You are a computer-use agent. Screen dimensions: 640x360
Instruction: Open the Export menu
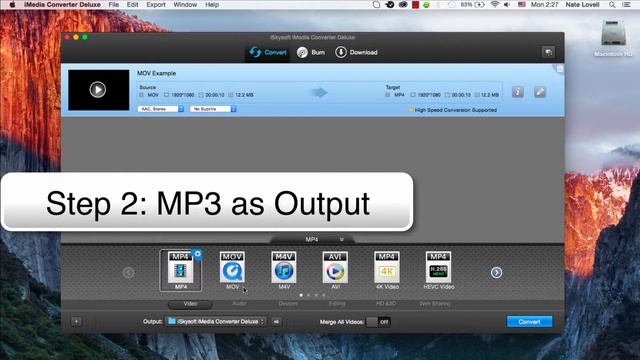pos(156,4)
